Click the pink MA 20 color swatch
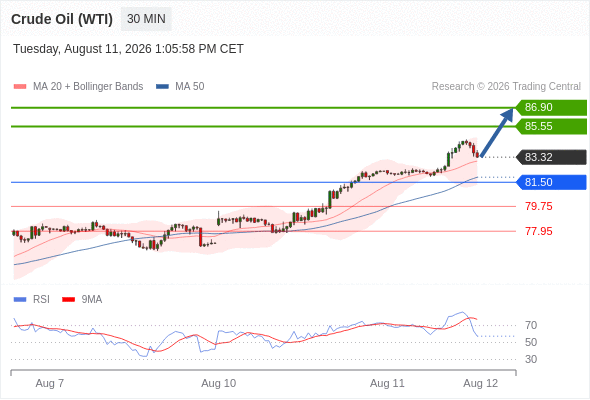 click(20, 87)
